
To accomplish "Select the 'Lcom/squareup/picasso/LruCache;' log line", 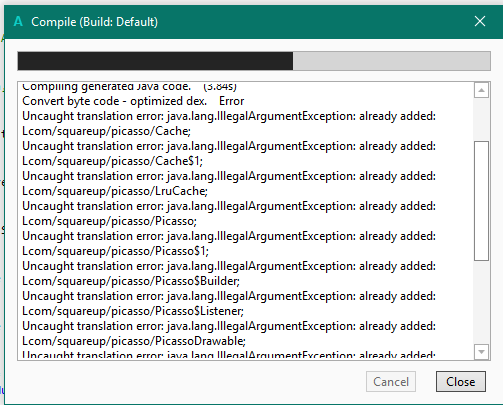I will click(115, 191).
